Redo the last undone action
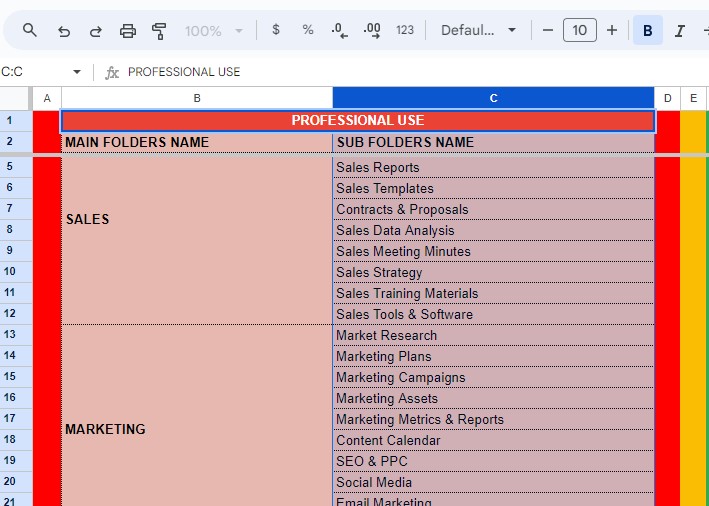 [x=96, y=31]
